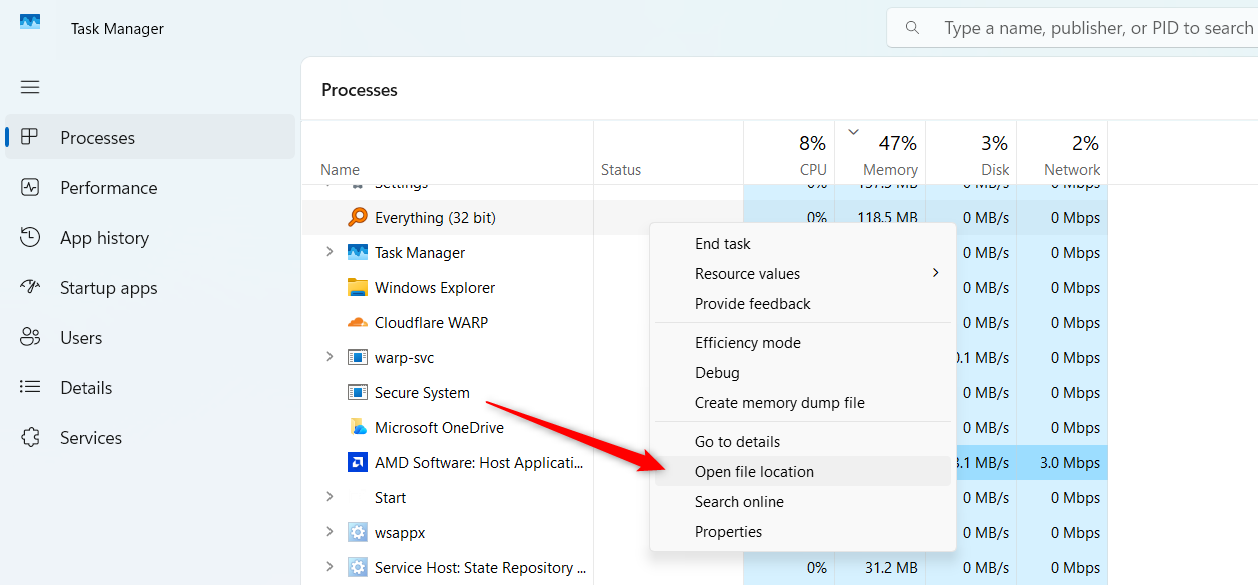The height and width of the screenshot is (585, 1258).
Task: Toggle the hamburger navigation menu
Action: 30,87
